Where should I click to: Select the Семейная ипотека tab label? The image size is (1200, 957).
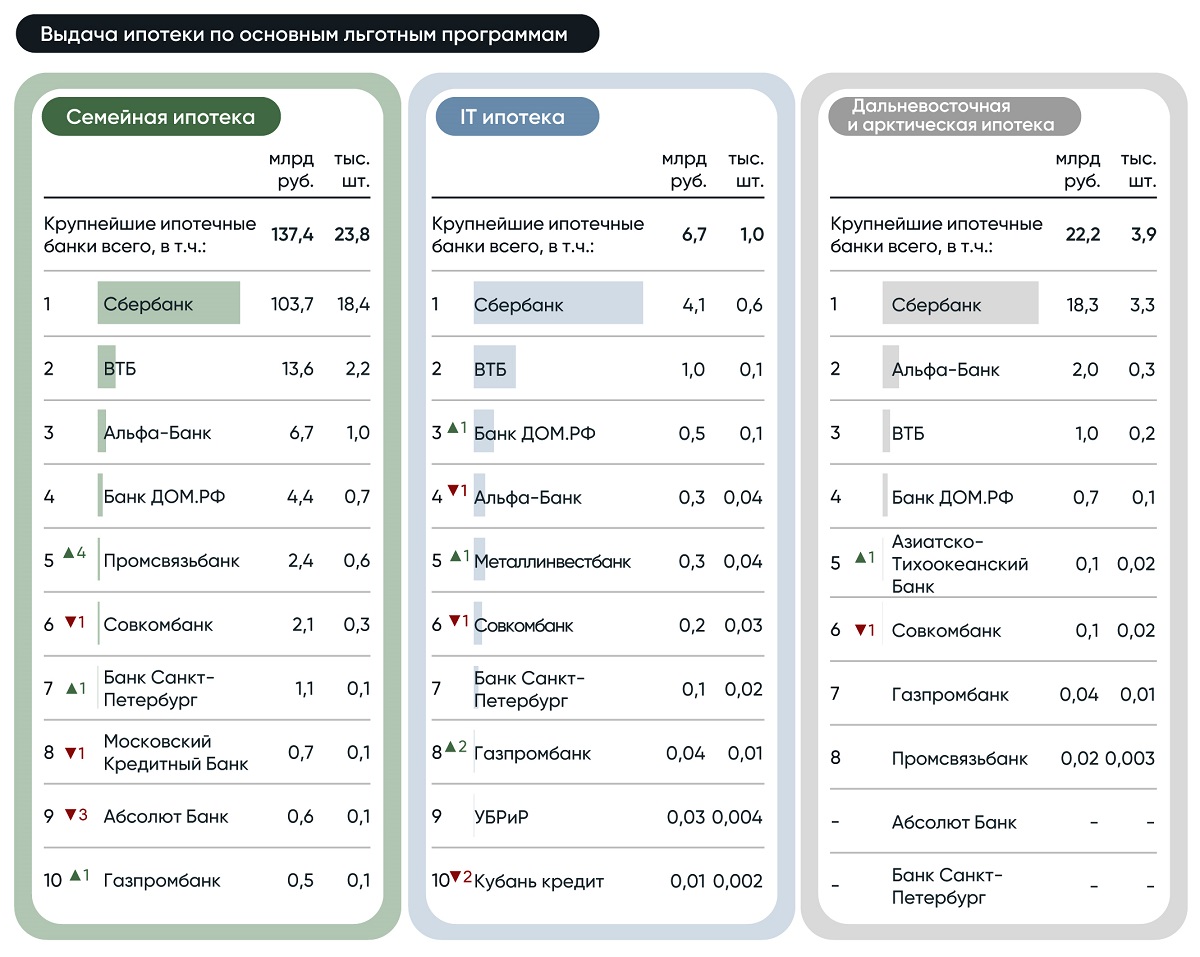pos(160,117)
